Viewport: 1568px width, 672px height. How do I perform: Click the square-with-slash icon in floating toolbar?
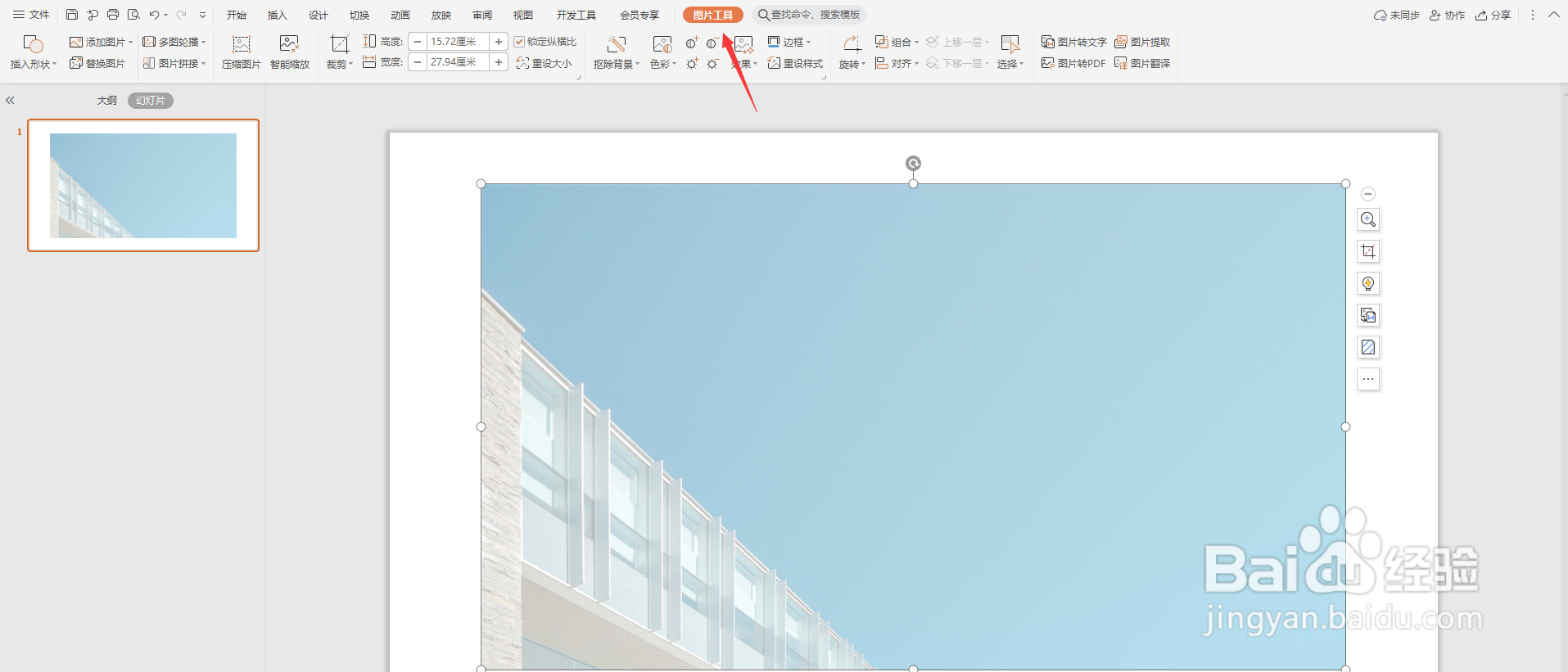1368,347
